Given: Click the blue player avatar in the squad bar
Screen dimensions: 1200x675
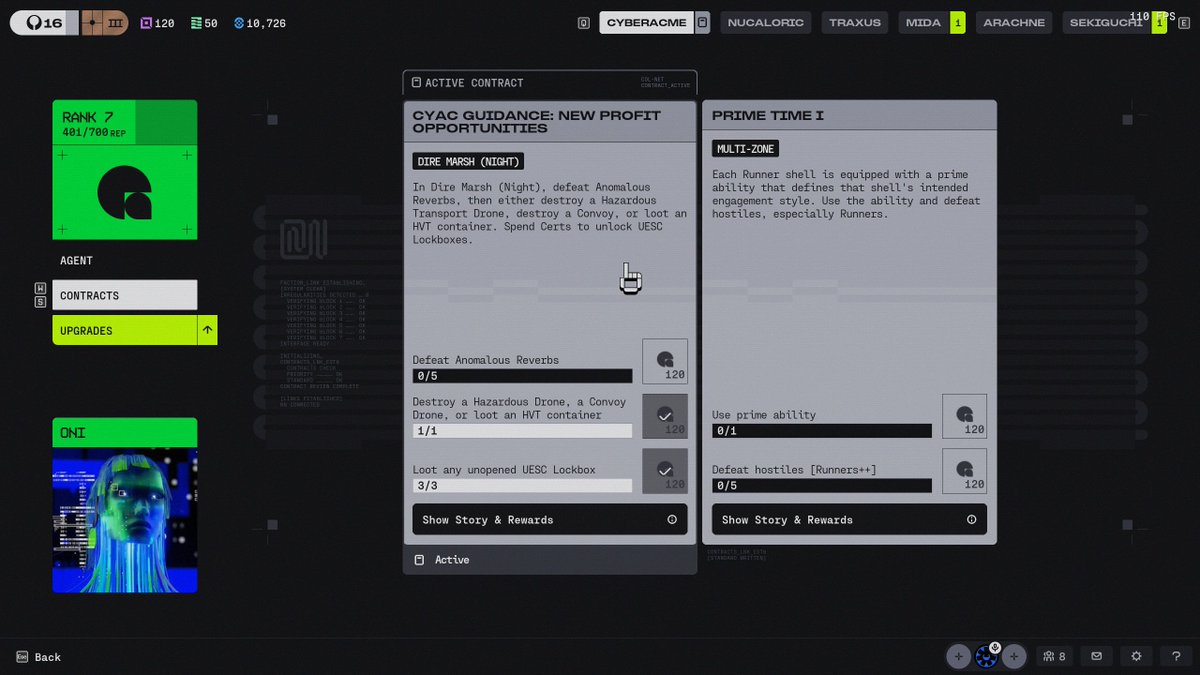Looking at the screenshot, I should click(x=986, y=657).
